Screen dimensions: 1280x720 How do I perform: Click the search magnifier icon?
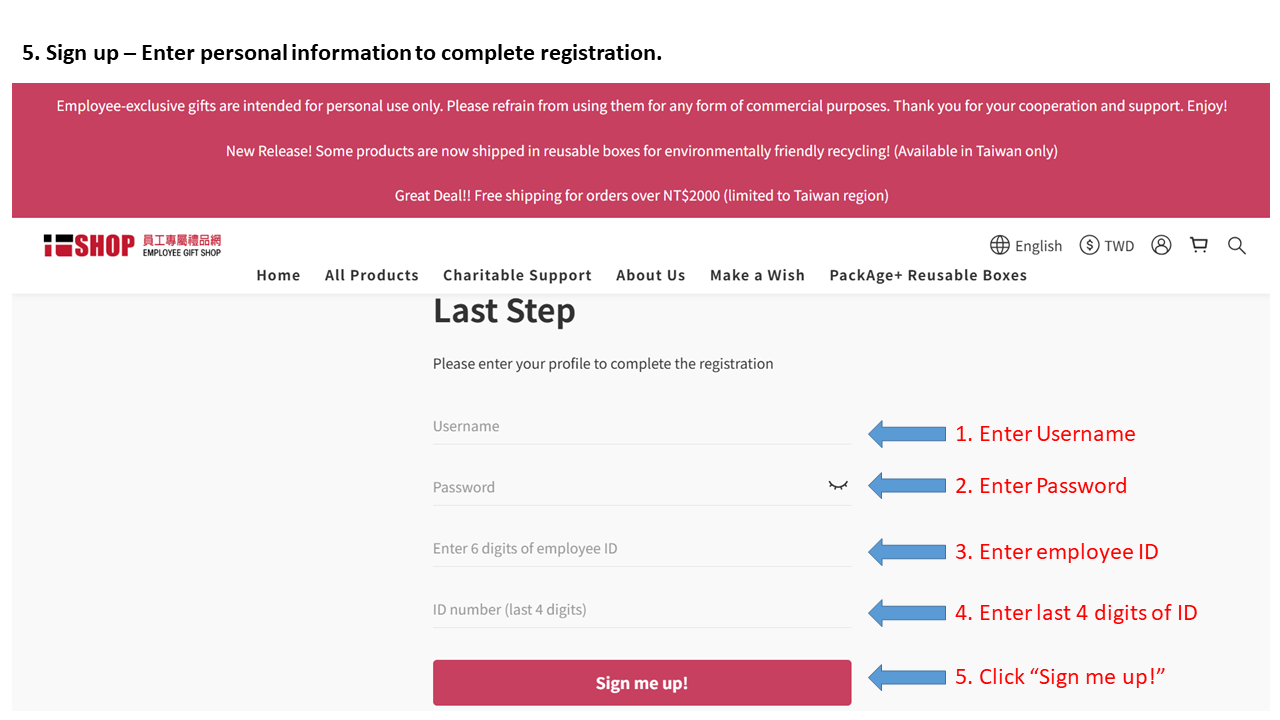coord(1237,245)
